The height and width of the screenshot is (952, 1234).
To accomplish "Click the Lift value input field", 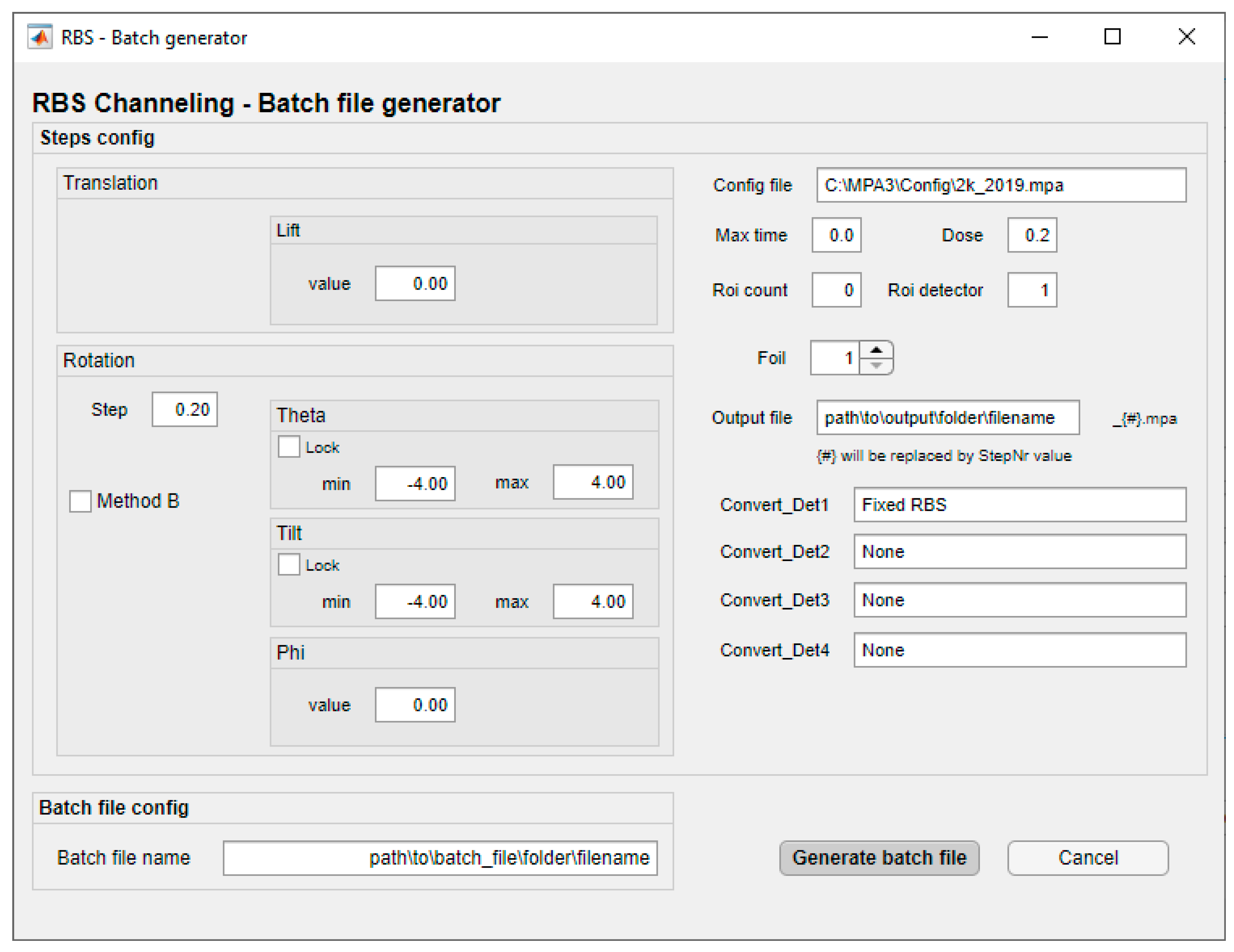I will pyautogui.click(x=415, y=283).
